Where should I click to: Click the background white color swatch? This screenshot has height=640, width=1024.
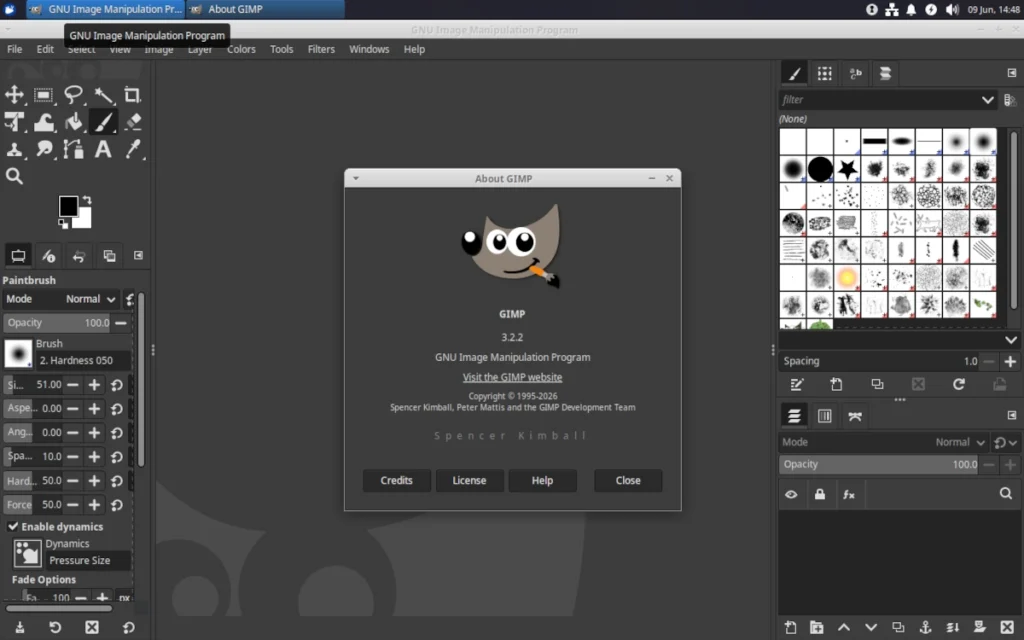point(85,221)
